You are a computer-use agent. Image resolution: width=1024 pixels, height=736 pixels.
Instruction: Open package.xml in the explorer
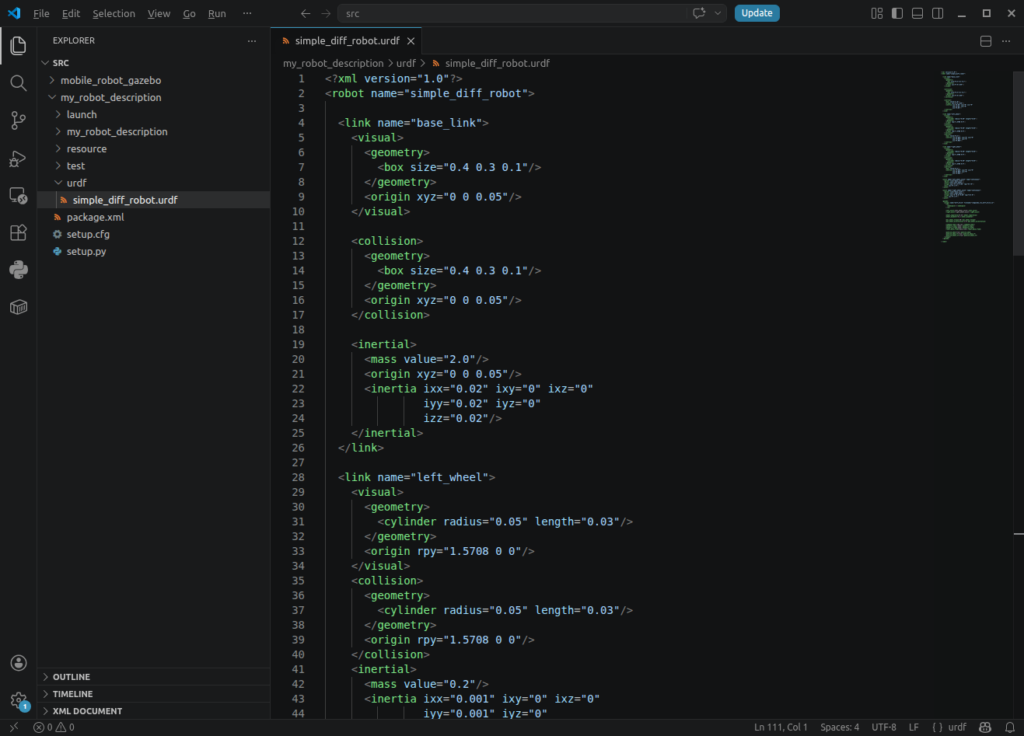(154, 217)
